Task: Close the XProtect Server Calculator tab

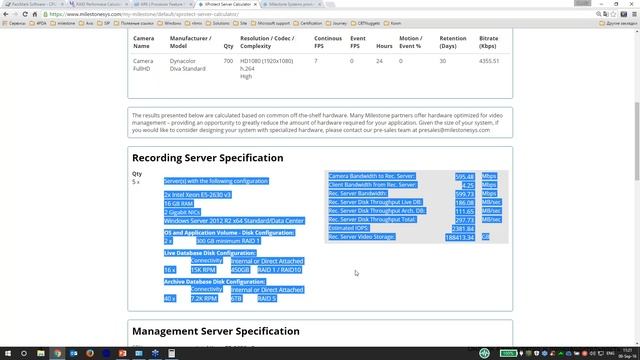Action: (x=256, y=4)
